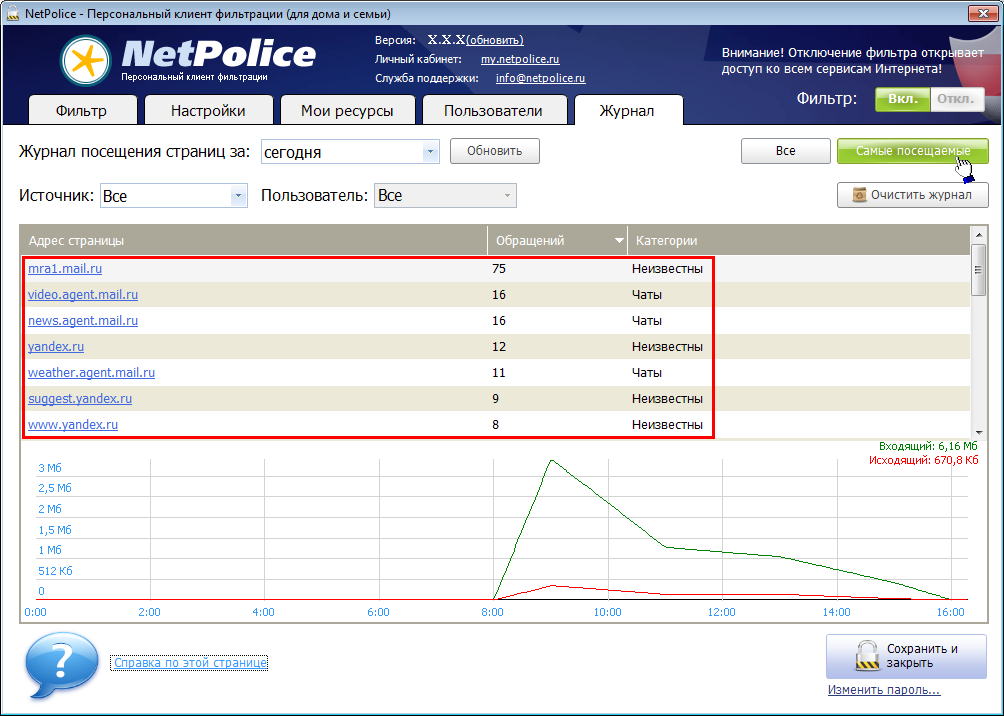This screenshot has width=1004, height=716.
Task: Click scrollbar down arrow of log table
Action: (x=978, y=432)
